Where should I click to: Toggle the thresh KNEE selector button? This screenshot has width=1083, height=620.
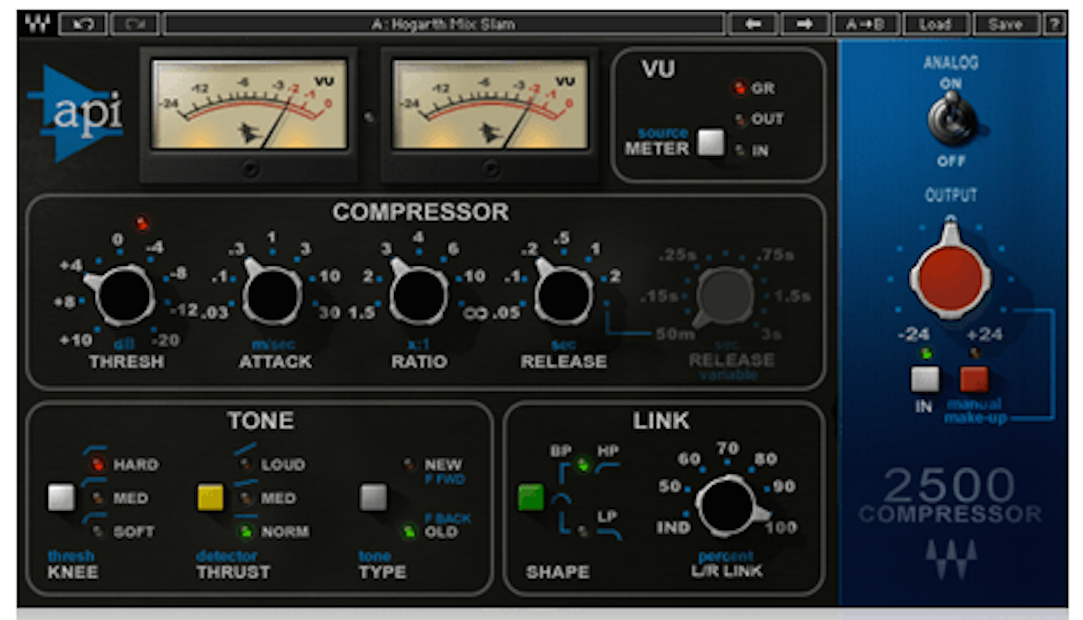point(61,497)
